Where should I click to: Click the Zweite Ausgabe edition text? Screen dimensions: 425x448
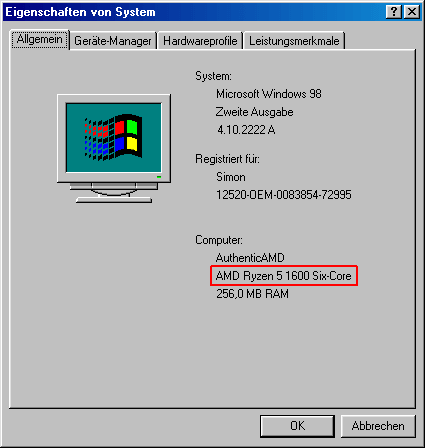pyautogui.click(x=254, y=112)
